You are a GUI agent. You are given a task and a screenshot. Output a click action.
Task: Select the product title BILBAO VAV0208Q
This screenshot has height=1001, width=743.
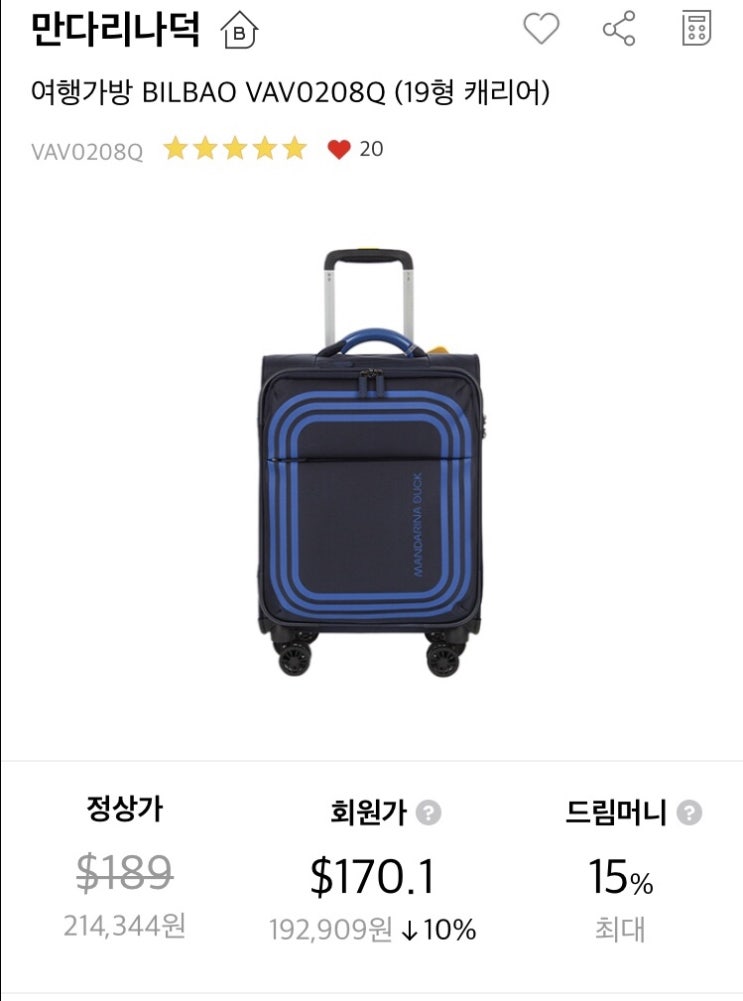tap(290, 93)
